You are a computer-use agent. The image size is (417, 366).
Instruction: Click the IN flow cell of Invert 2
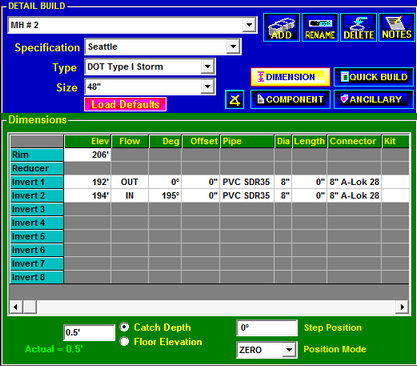pyautogui.click(x=130, y=196)
